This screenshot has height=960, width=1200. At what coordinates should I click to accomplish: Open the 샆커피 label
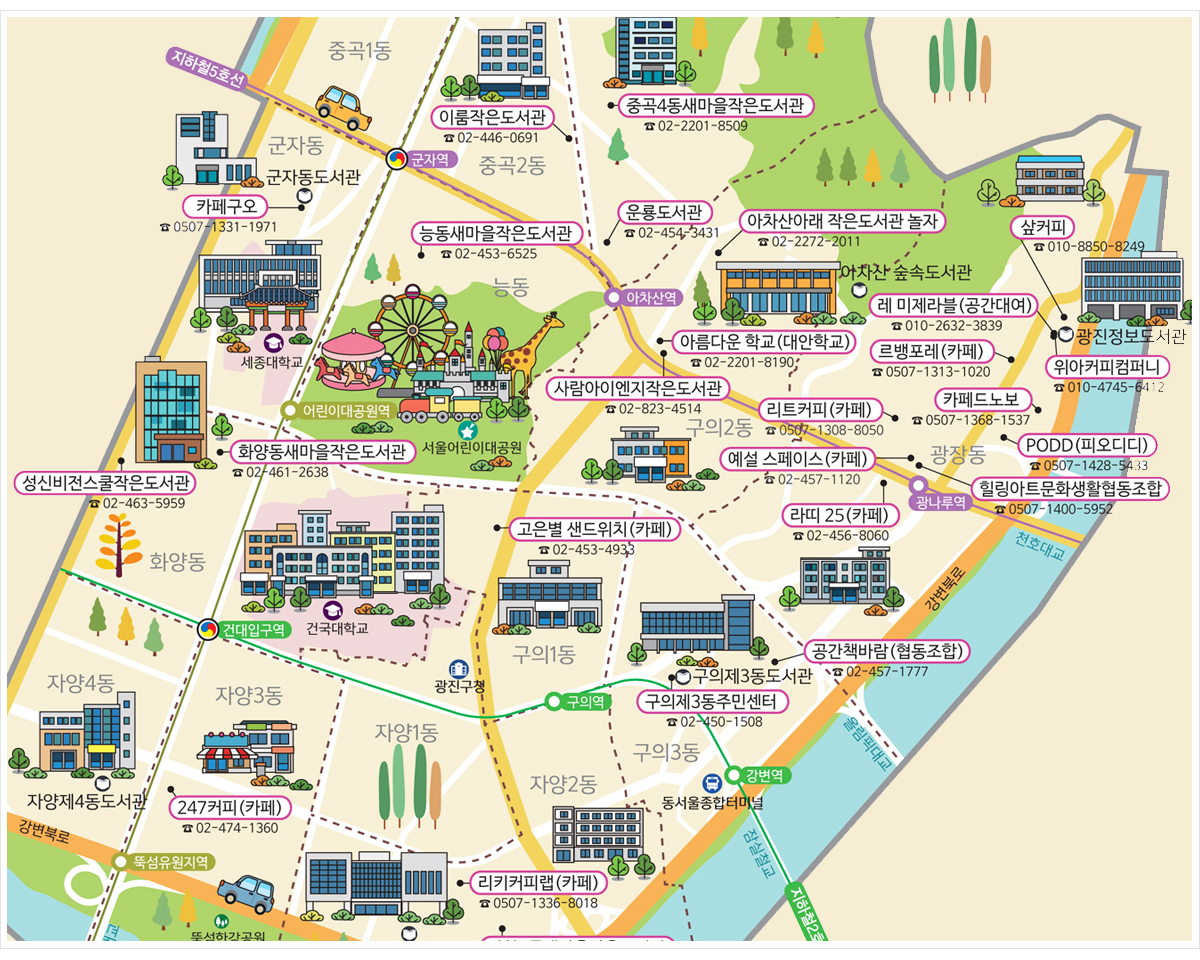(1041, 225)
